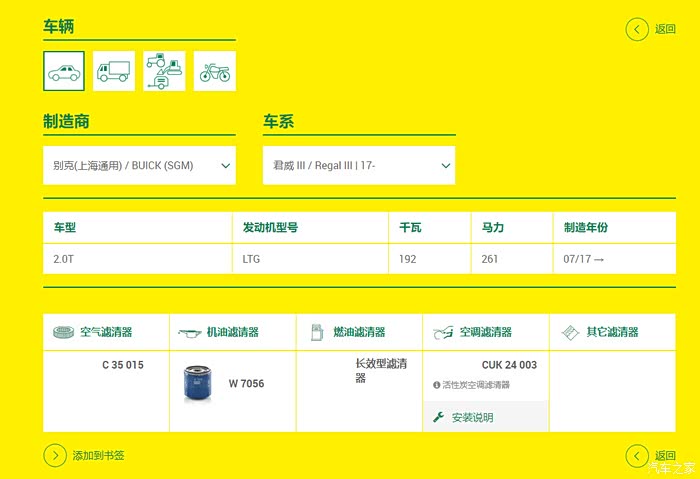Image resolution: width=700 pixels, height=479 pixels.
Task: Select the 2.0T LTG vehicle row
Action: coord(359,259)
